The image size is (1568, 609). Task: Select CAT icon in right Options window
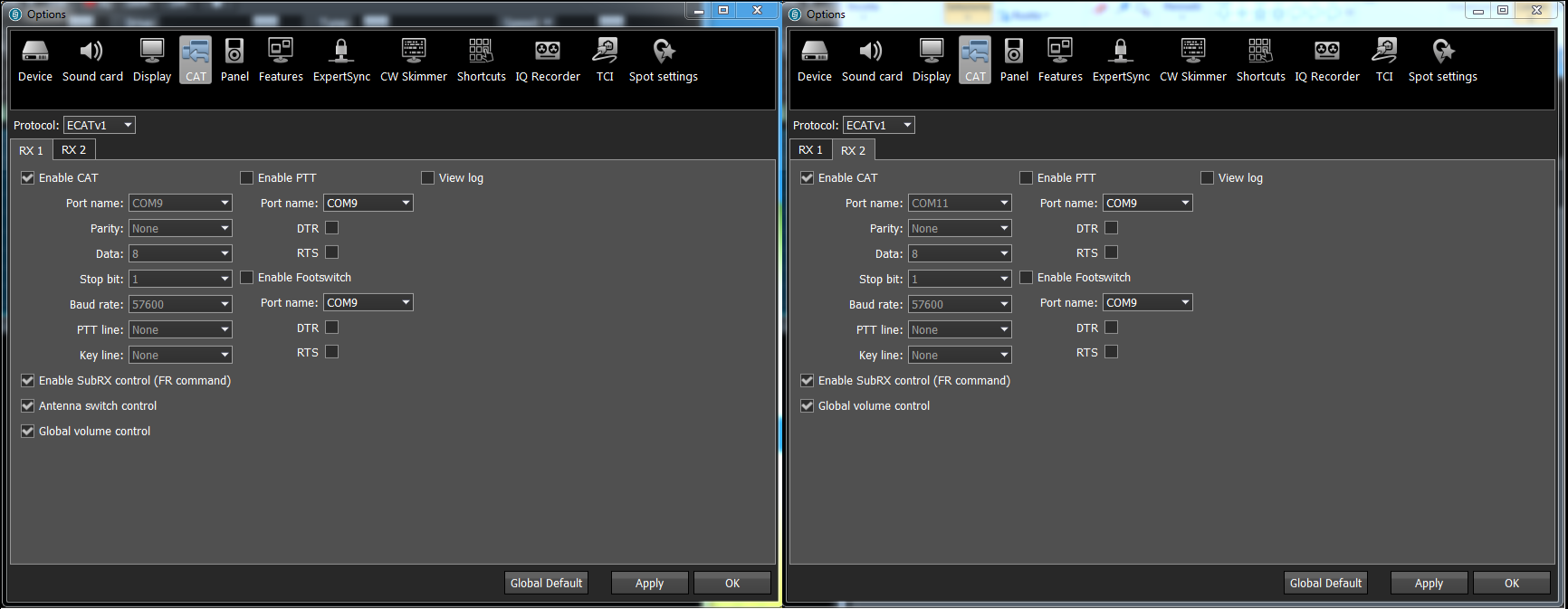[x=975, y=61]
